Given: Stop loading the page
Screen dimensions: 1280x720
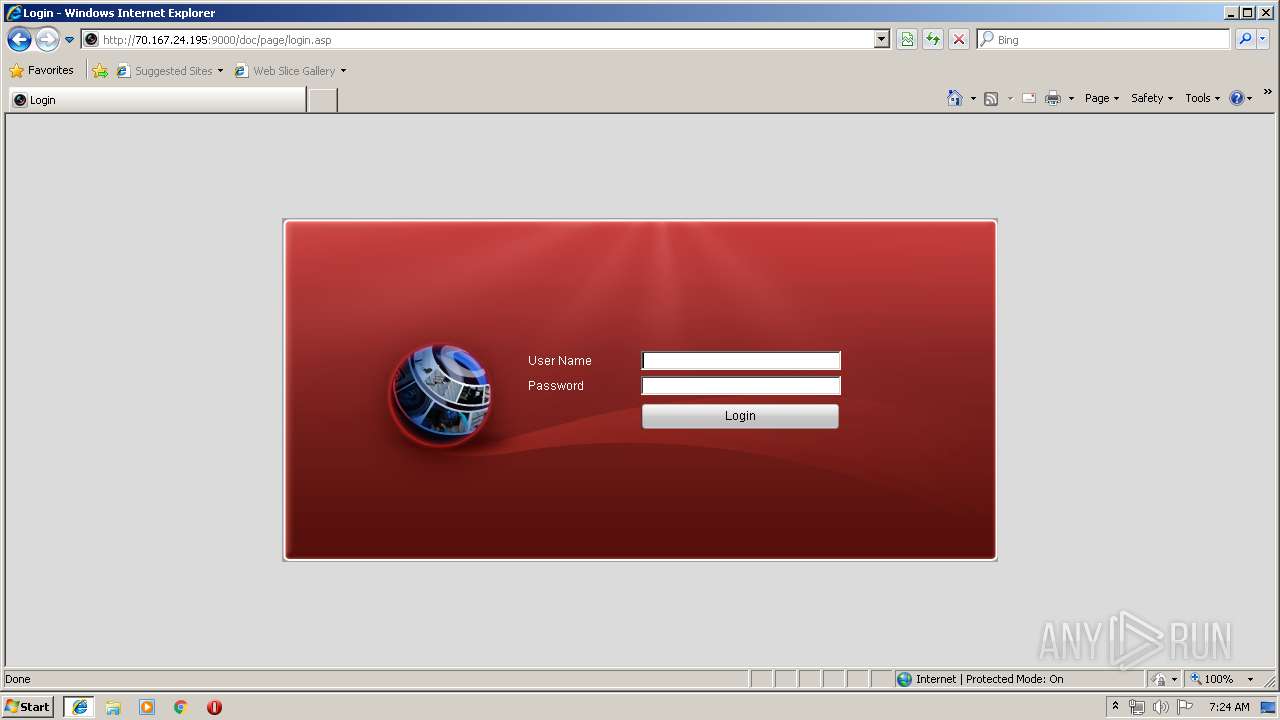Looking at the screenshot, I should point(959,40).
